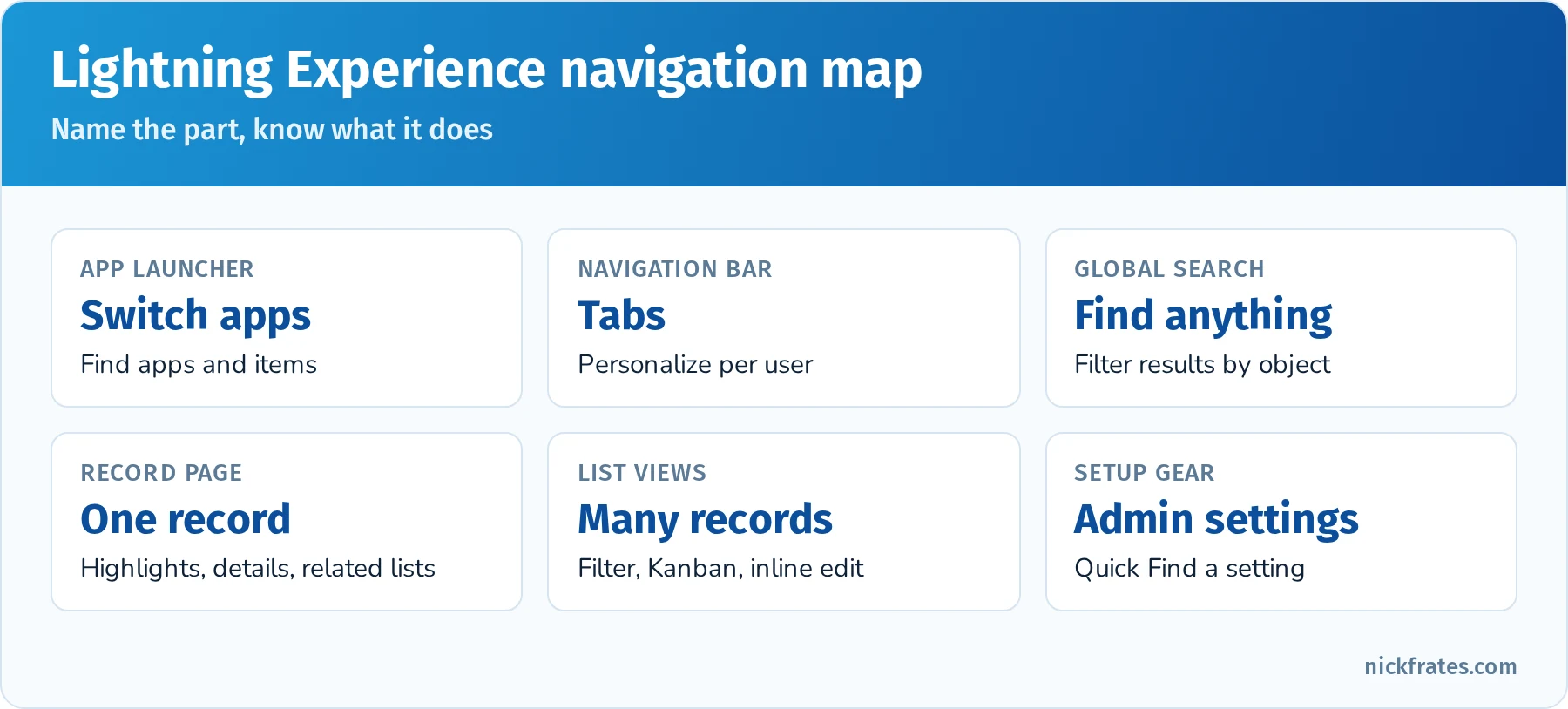Click 'Highlights, details, related lists' text
The width and height of the screenshot is (1568, 709).
pos(258,568)
